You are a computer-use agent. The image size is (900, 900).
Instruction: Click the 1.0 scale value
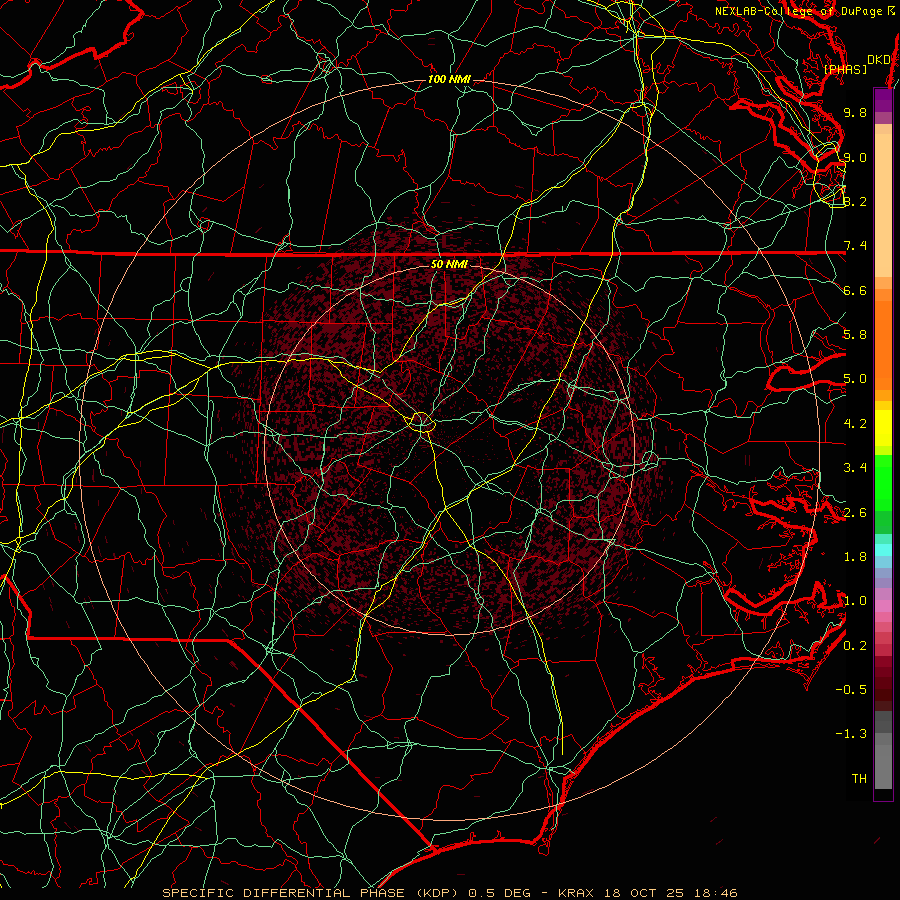[855, 601]
